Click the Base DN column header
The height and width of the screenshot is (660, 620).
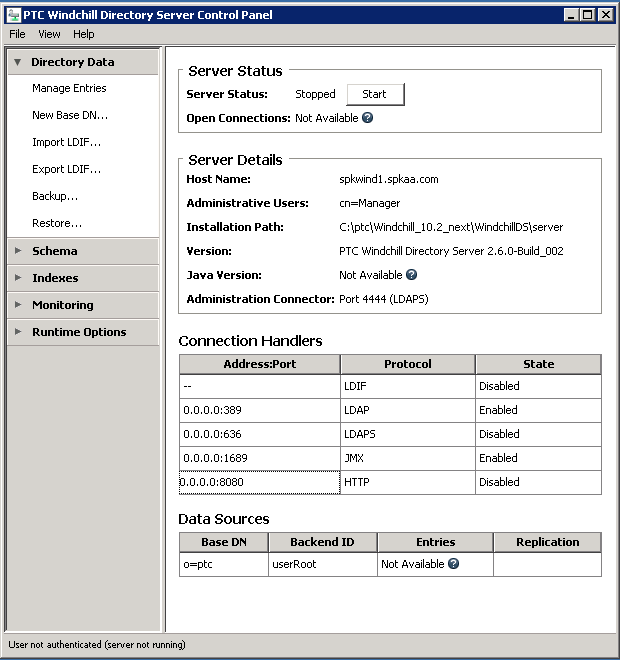[x=224, y=542]
